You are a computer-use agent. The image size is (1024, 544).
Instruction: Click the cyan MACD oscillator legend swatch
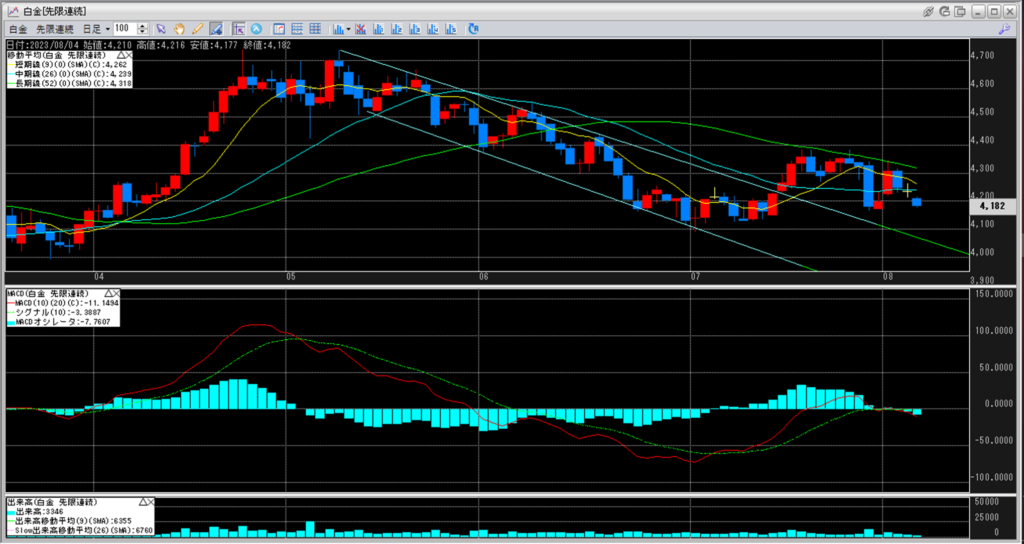11,320
